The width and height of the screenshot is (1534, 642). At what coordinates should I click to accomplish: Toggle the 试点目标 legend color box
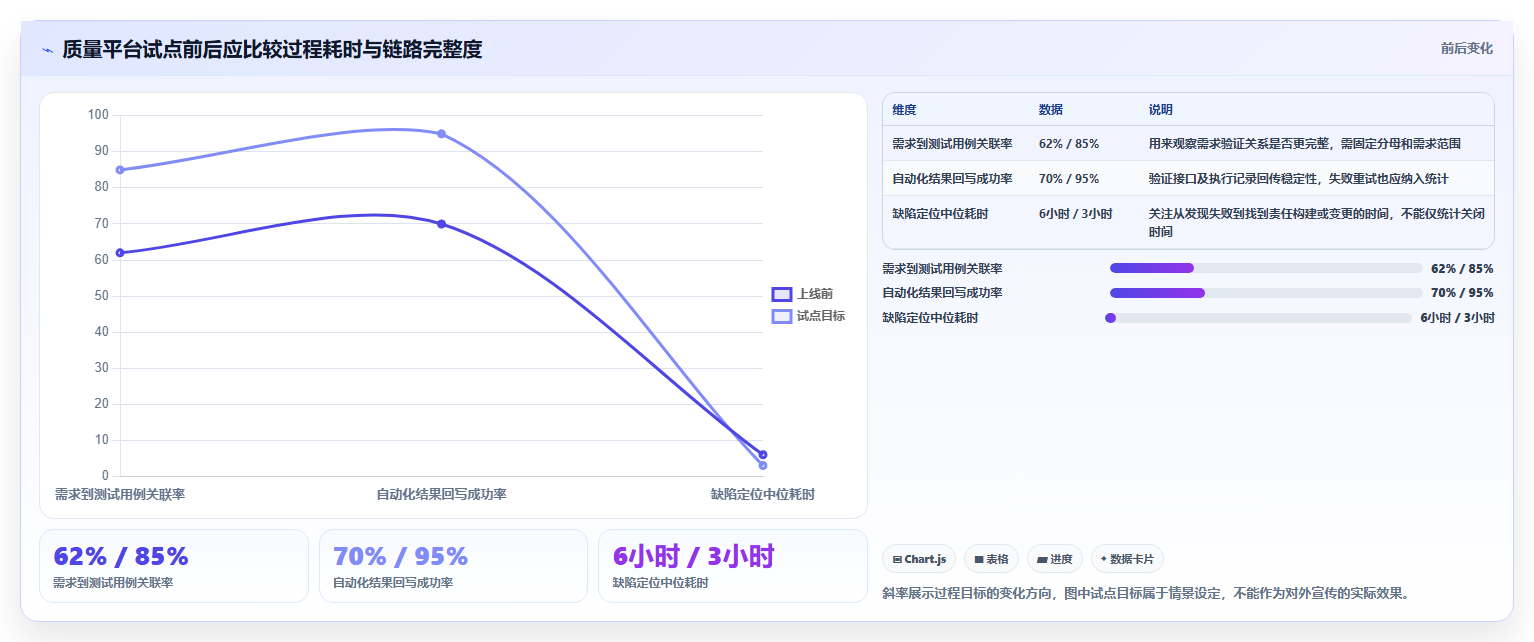[782, 316]
